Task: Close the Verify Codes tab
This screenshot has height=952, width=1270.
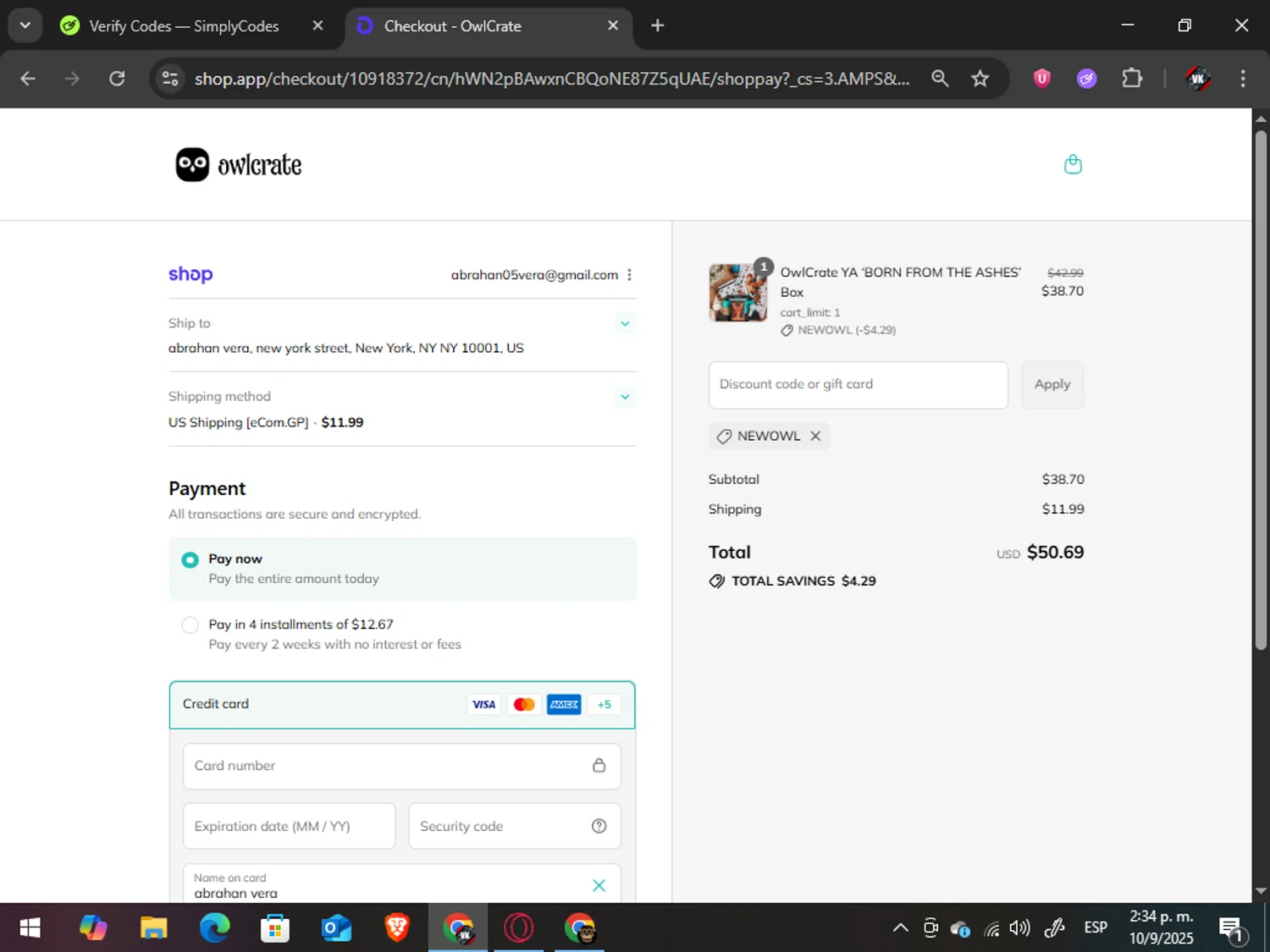Action: (x=317, y=25)
